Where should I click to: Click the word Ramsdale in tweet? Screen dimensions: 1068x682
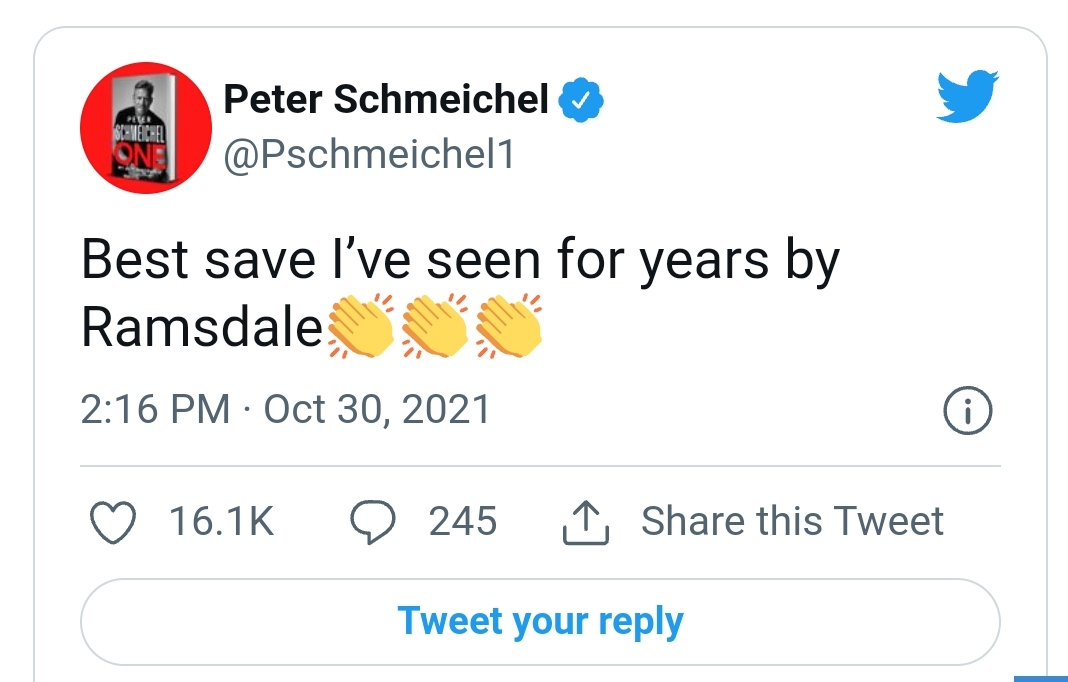pos(202,327)
